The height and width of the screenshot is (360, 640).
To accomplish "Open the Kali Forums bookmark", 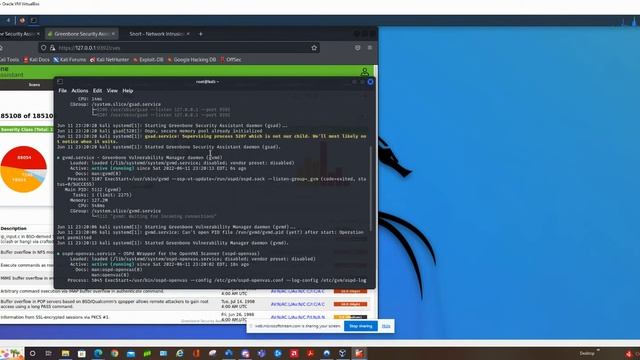I will (x=69, y=60).
